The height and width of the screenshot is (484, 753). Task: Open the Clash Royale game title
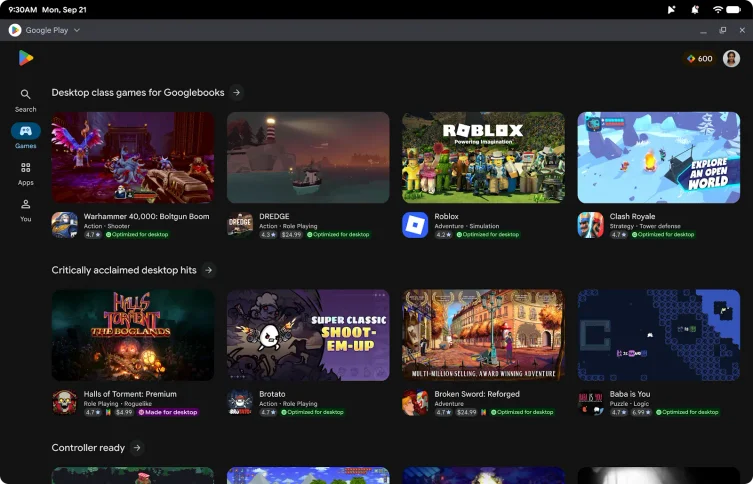(x=632, y=217)
